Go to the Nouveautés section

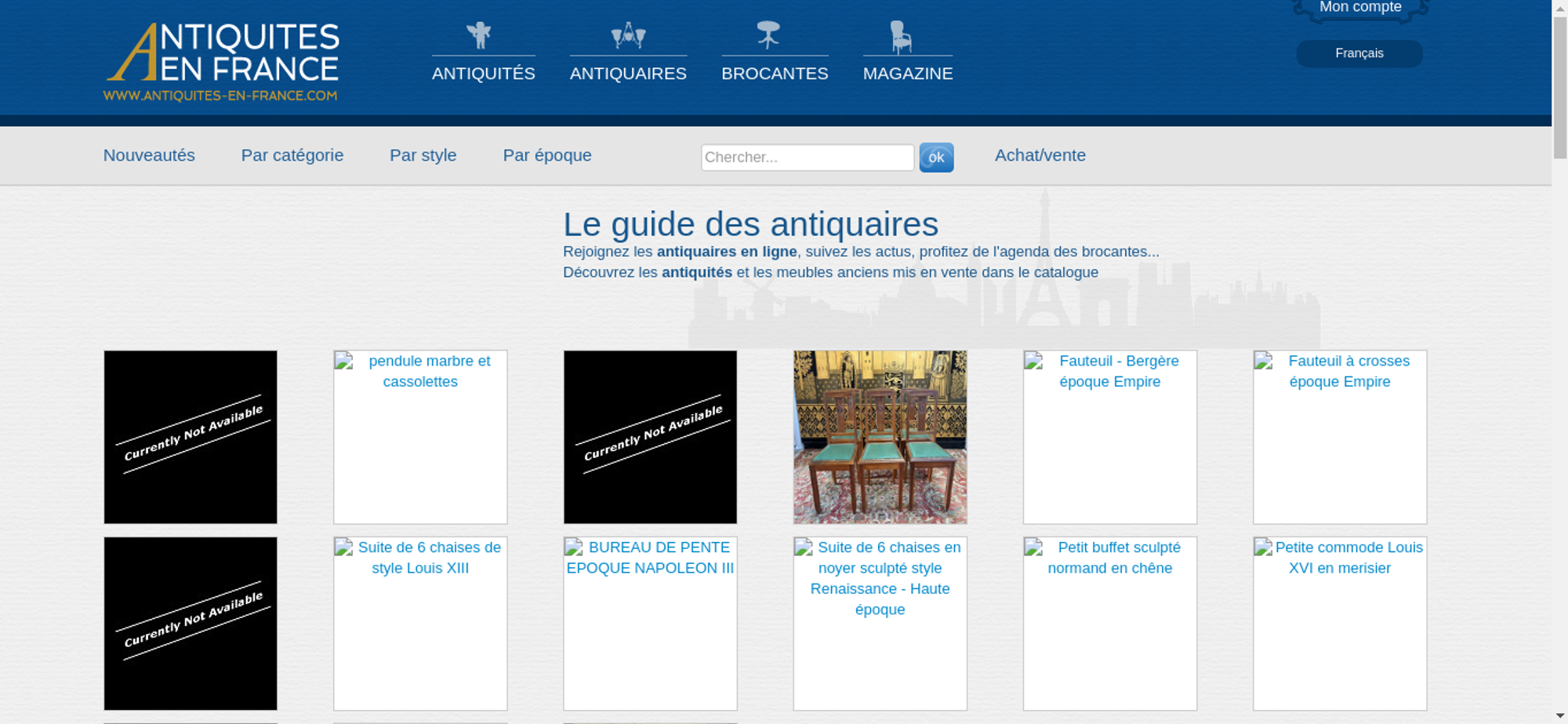coord(149,155)
